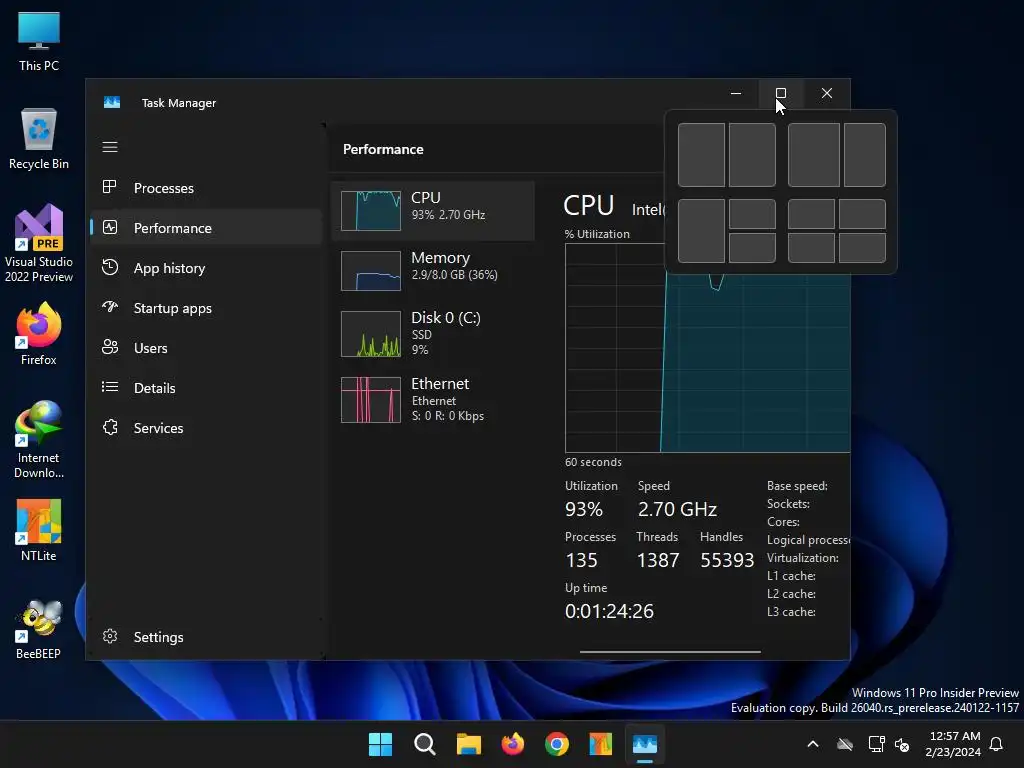Snap window to top-right zone of three-zone layout
Image resolution: width=1024 pixels, height=768 pixels.
point(752,214)
